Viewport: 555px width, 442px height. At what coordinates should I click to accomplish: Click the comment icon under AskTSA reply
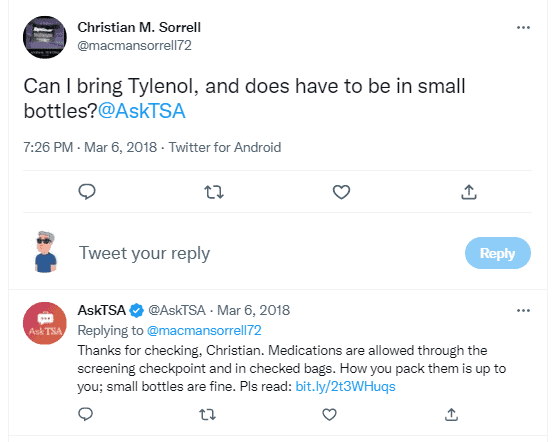point(85,414)
